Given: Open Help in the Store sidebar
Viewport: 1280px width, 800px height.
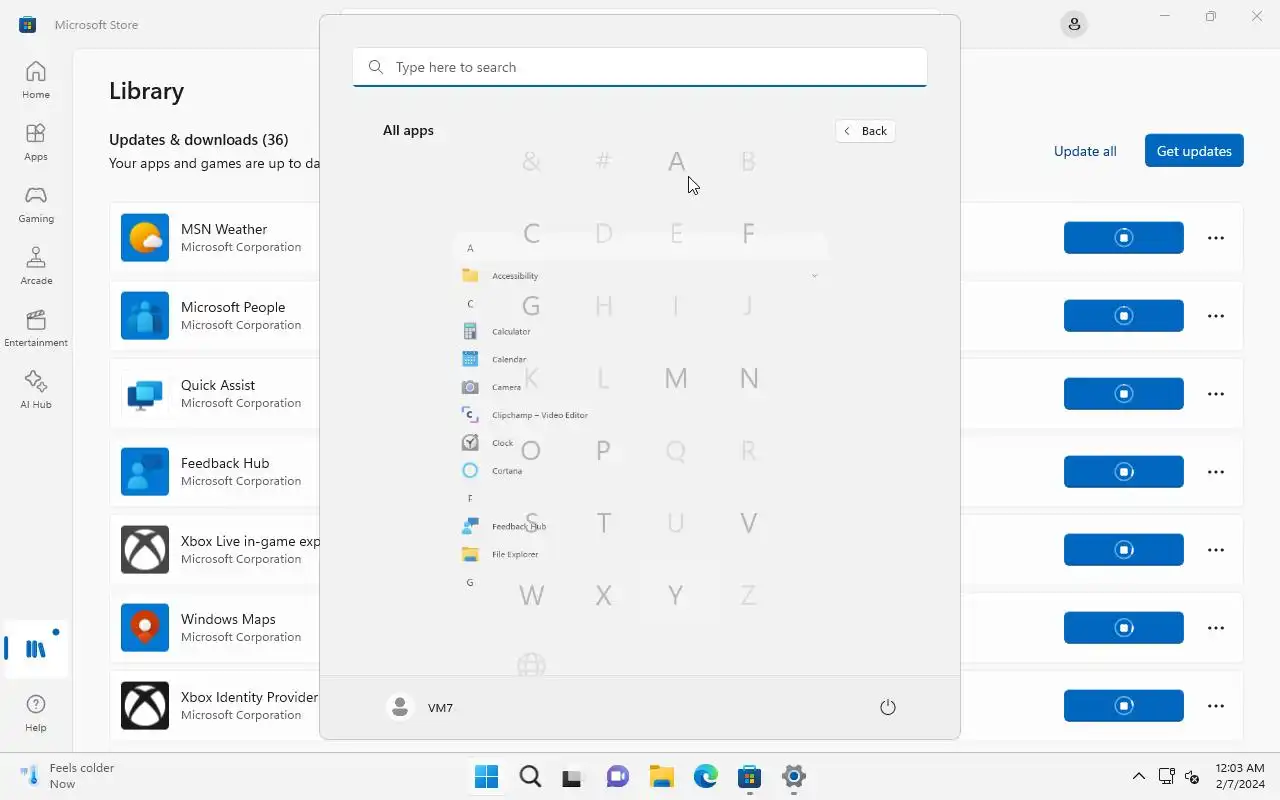Looking at the screenshot, I should pos(36,713).
